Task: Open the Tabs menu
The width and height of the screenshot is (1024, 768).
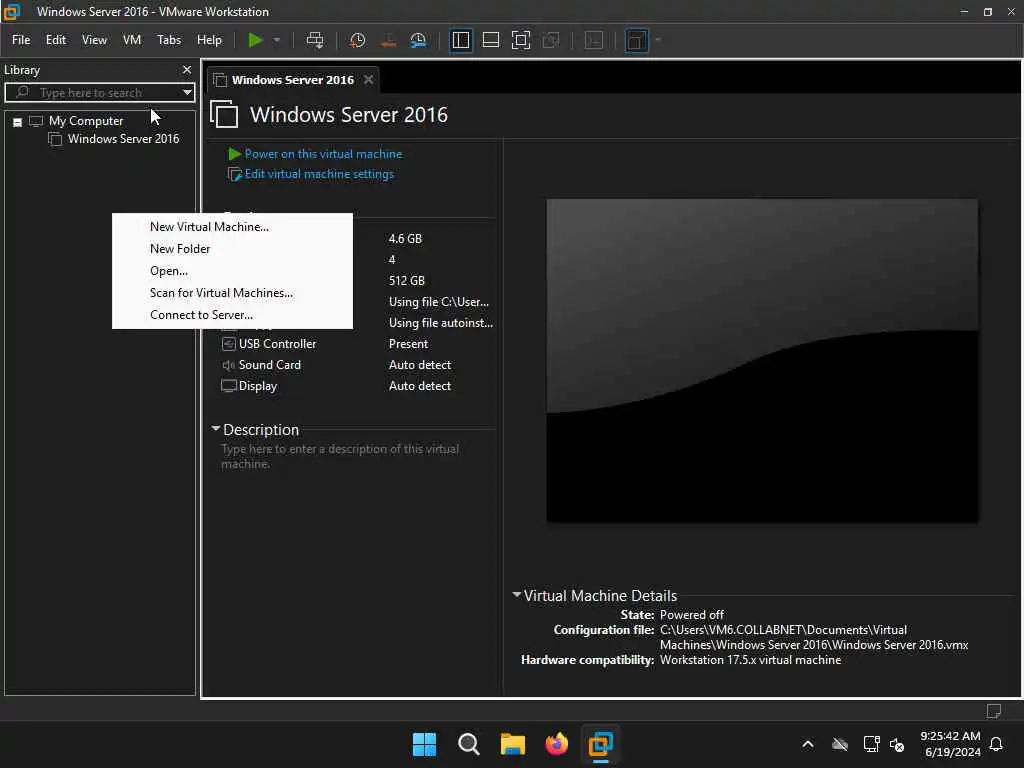Action: (x=168, y=40)
